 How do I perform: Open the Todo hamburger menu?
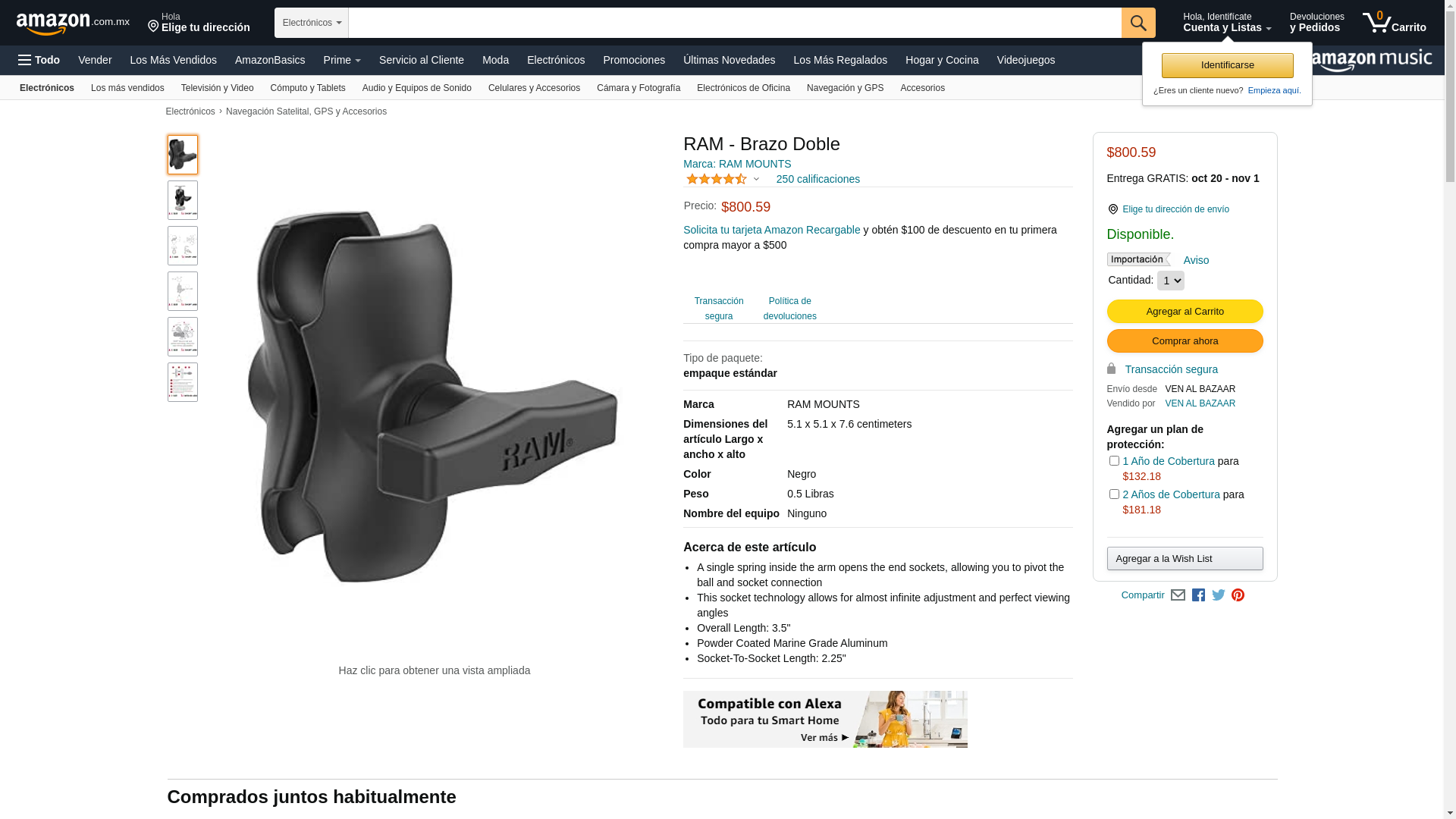(x=39, y=60)
